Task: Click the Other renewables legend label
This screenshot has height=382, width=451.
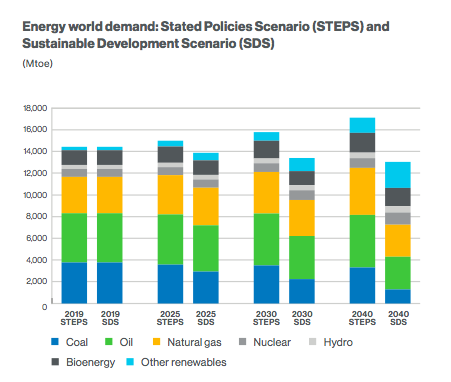Action: 184,362
